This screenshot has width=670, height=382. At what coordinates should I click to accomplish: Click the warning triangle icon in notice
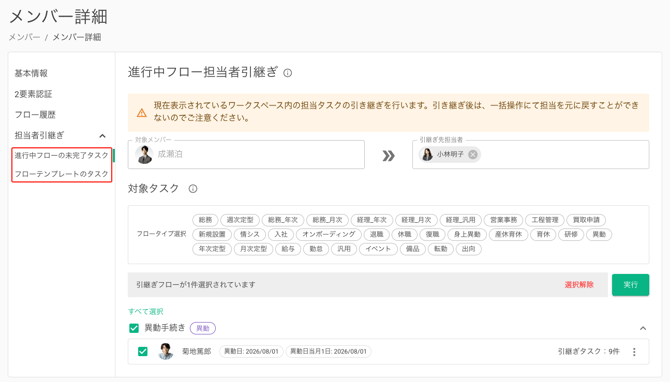(141, 113)
